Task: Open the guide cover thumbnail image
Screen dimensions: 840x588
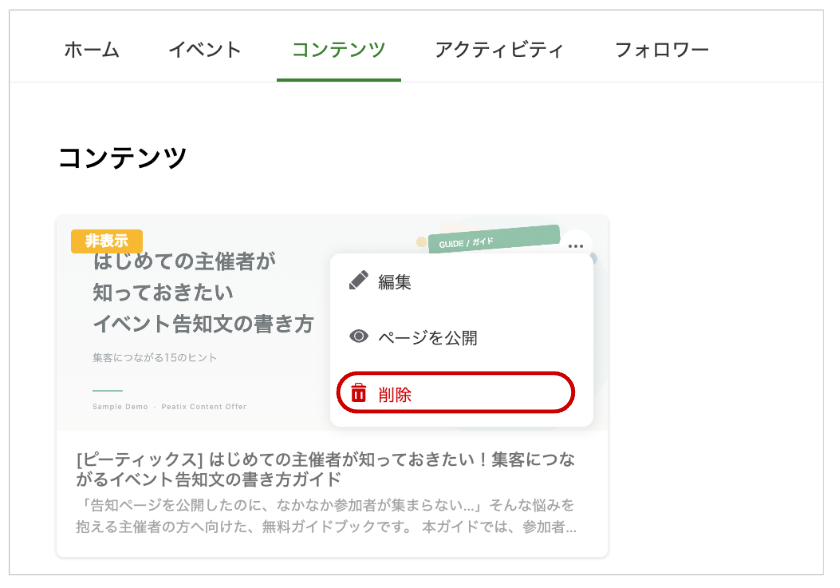Action: click(332, 323)
